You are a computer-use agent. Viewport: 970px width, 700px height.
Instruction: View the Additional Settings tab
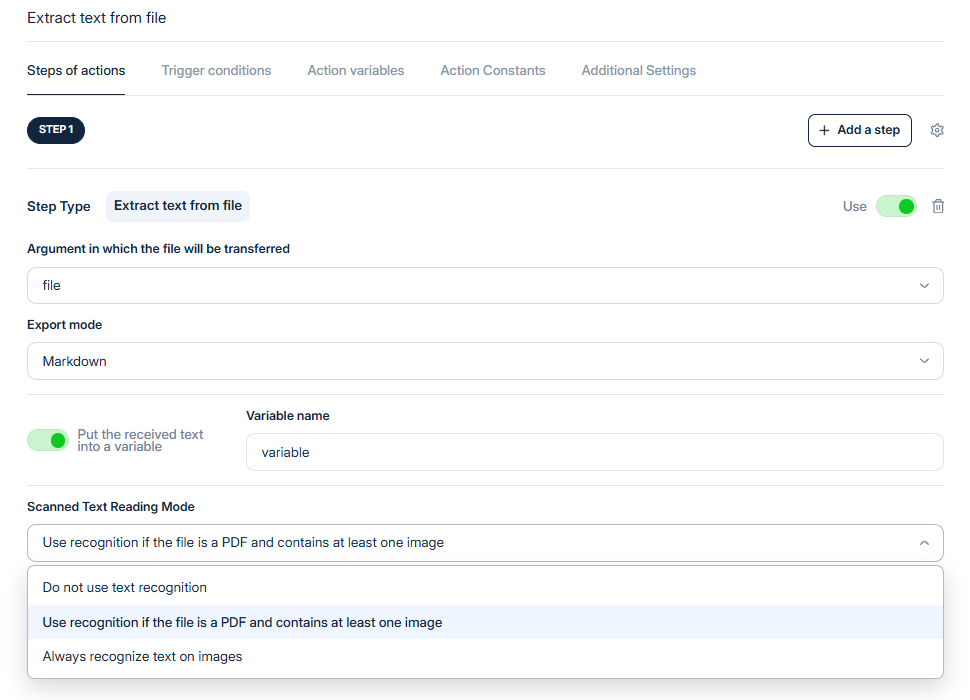pyautogui.click(x=638, y=71)
